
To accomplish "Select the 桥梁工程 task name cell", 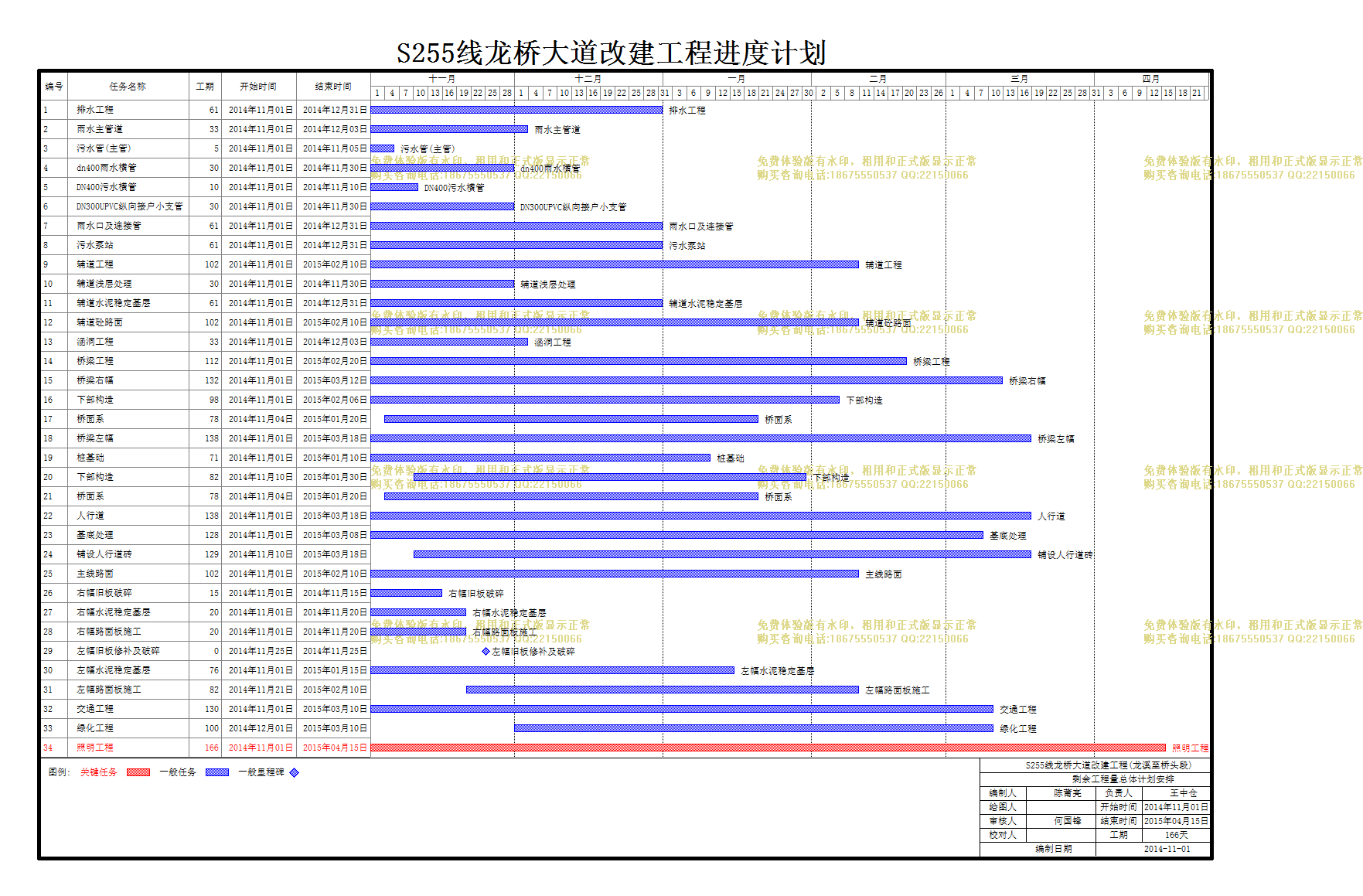I will pyautogui.click(x=128, y=361).
